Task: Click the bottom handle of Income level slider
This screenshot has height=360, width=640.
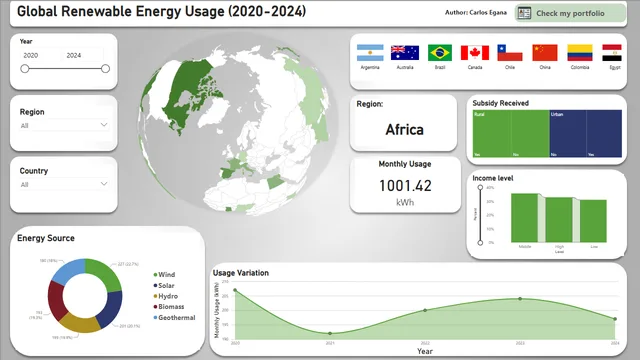Action: click(480, 242)
